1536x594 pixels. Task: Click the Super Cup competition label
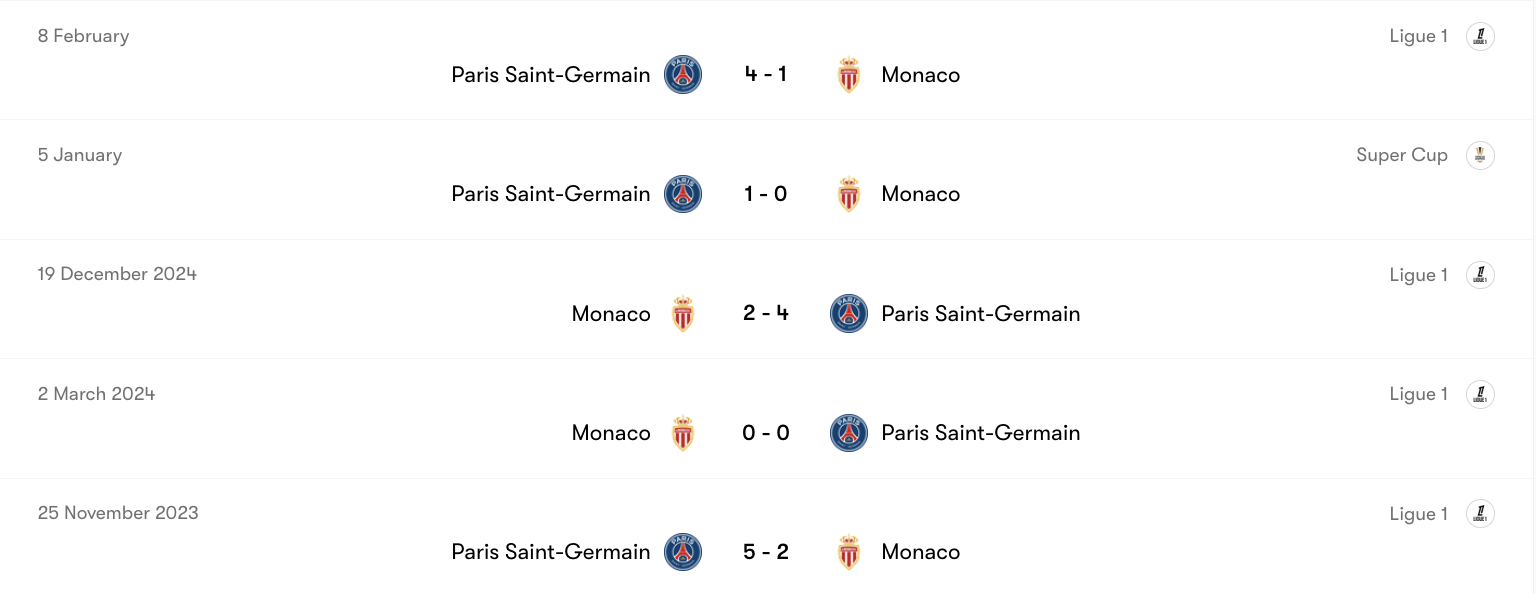(1402, 155)
